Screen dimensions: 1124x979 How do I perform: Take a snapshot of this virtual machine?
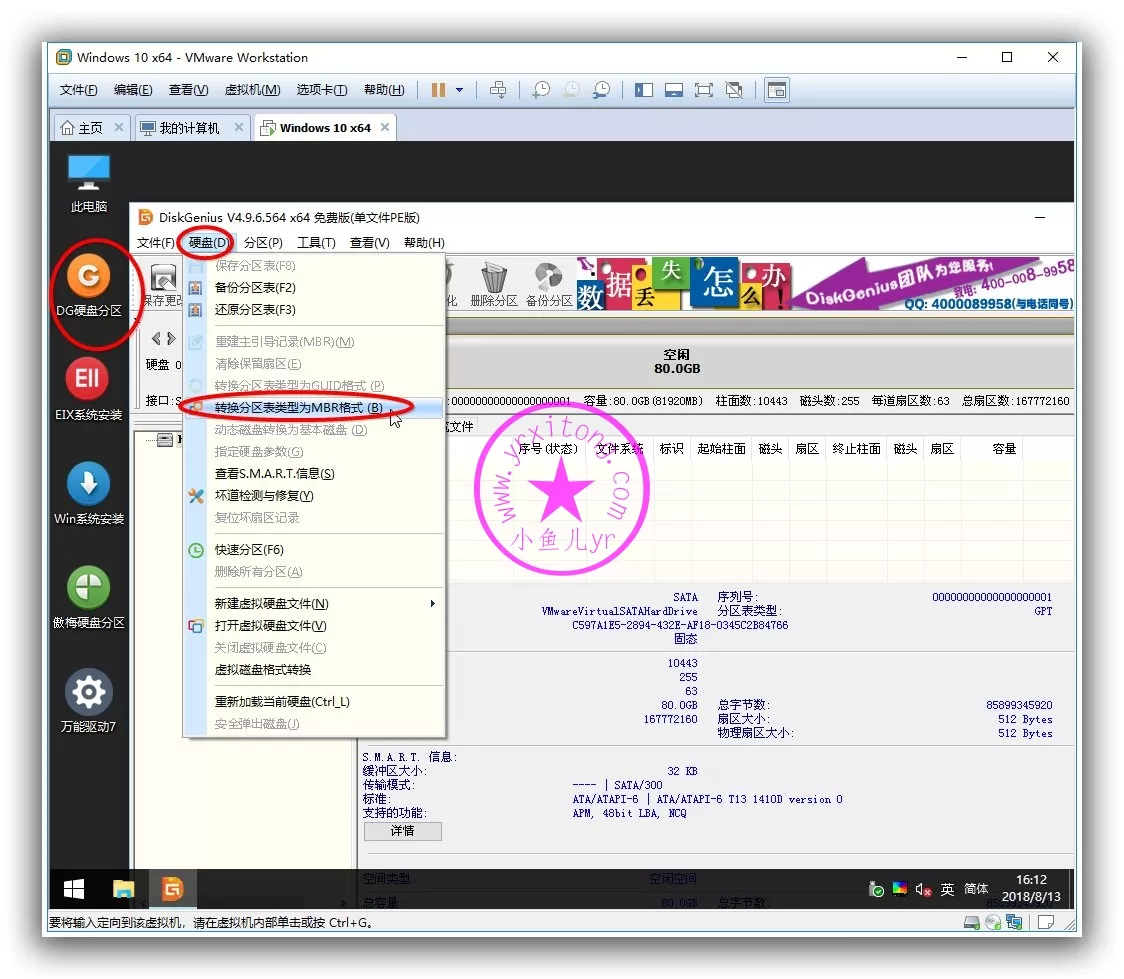[x=541, y=90]
